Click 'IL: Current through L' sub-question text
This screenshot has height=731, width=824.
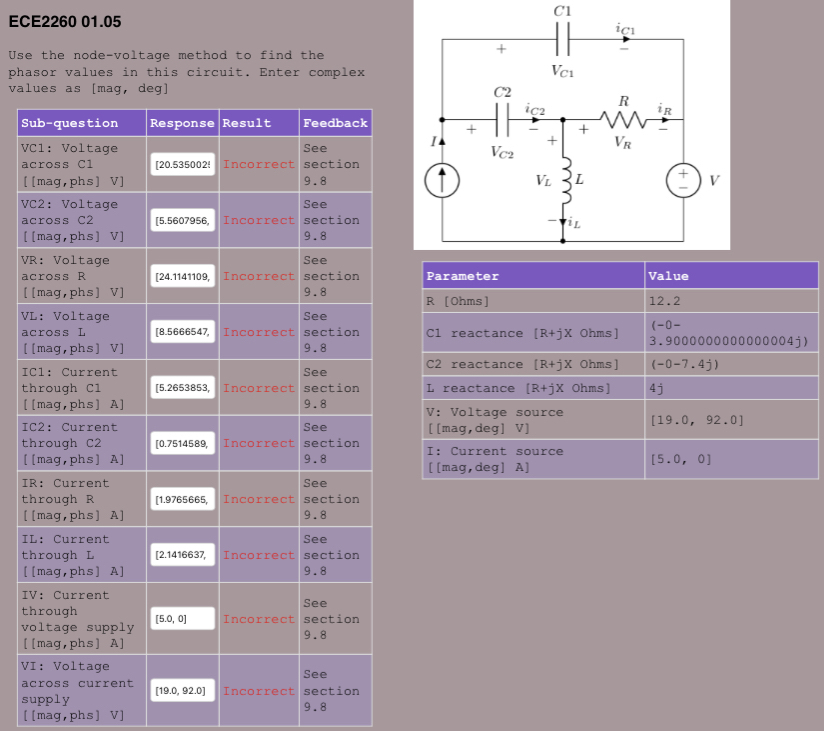[72, 555]
